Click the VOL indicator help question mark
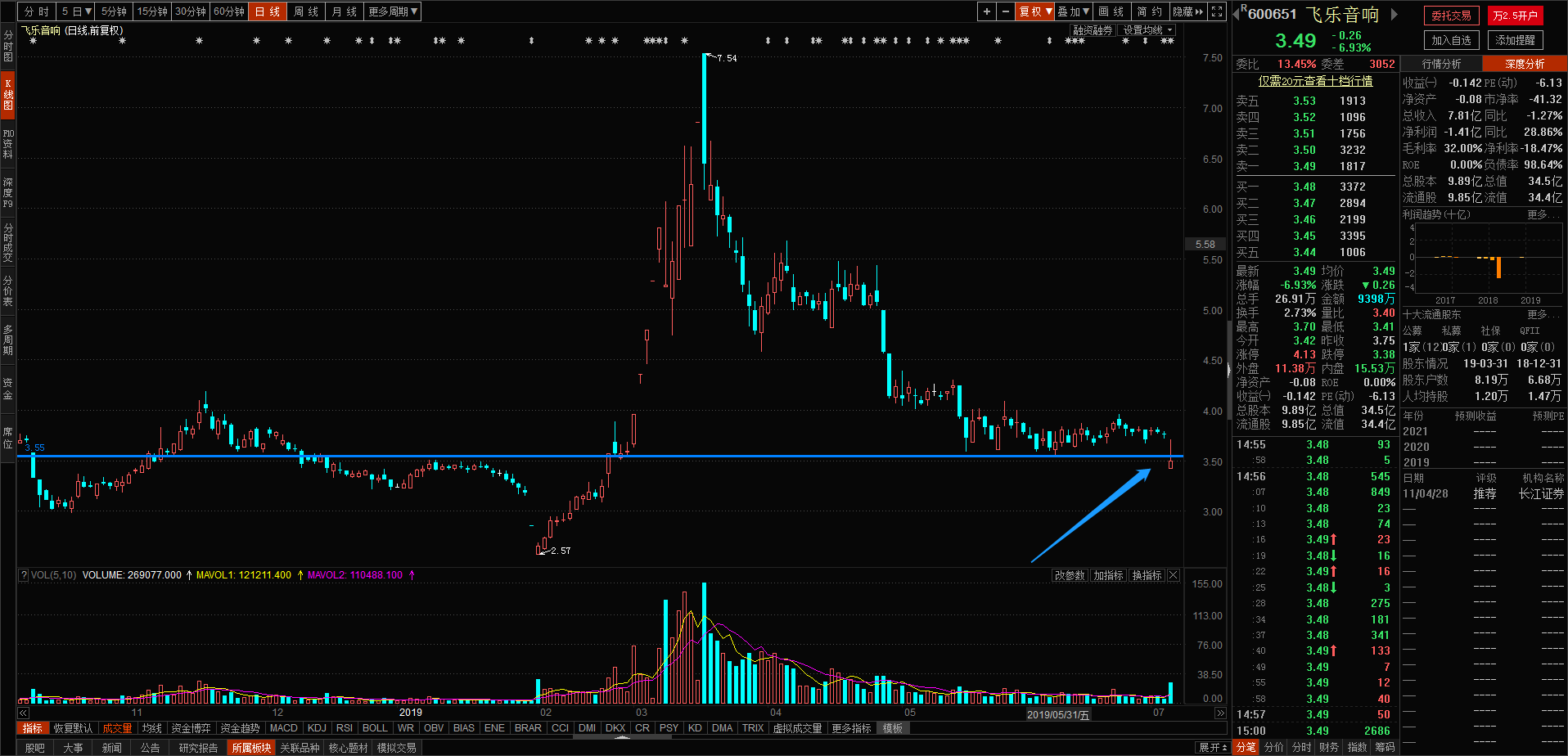1568x756 pixels. point(24,575)
